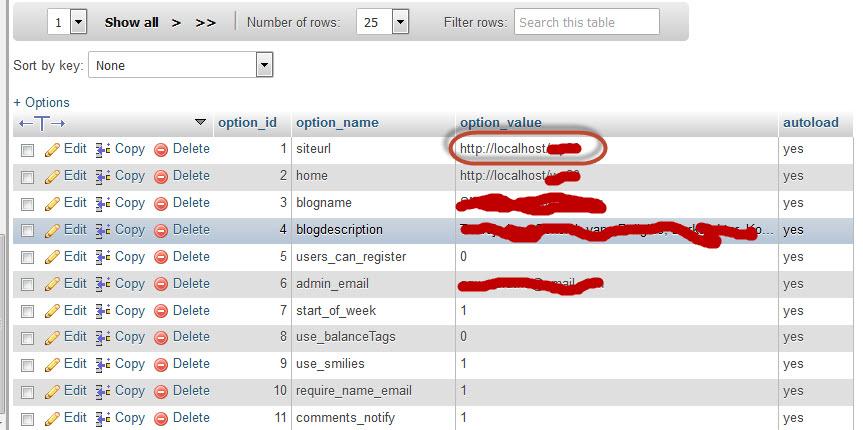The width and height of the screenshot is (863, 430).
Task: Click the red Delete icon for admin_email row
Action: click(x=161, y=284)
